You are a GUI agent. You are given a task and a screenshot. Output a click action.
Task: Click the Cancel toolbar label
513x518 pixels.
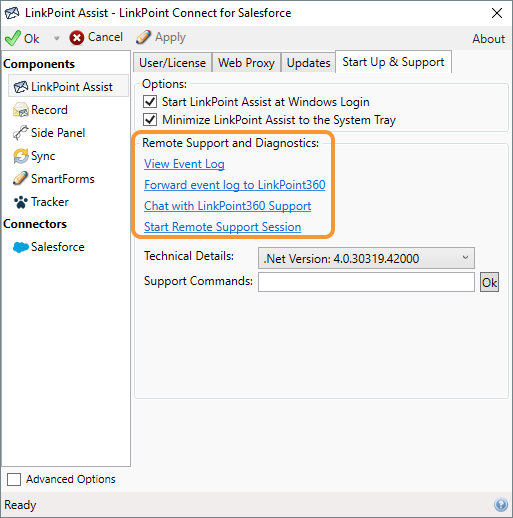105,37
